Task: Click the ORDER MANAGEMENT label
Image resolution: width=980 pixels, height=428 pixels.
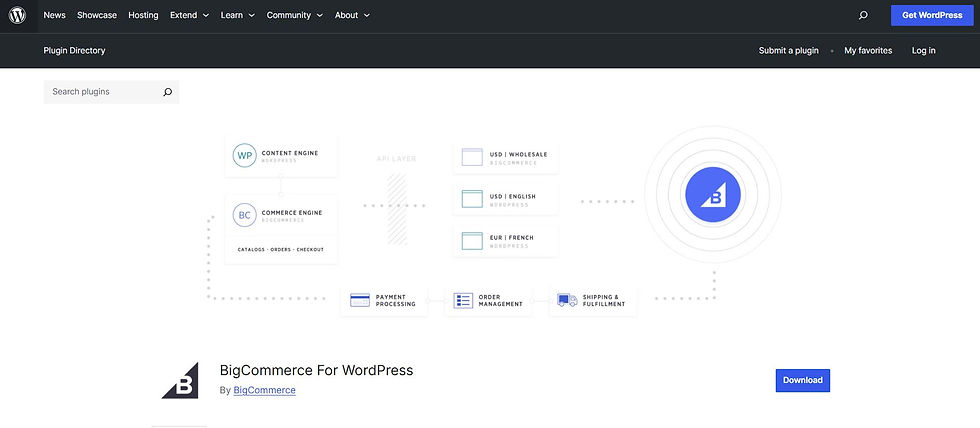Action: coord(501,301)
